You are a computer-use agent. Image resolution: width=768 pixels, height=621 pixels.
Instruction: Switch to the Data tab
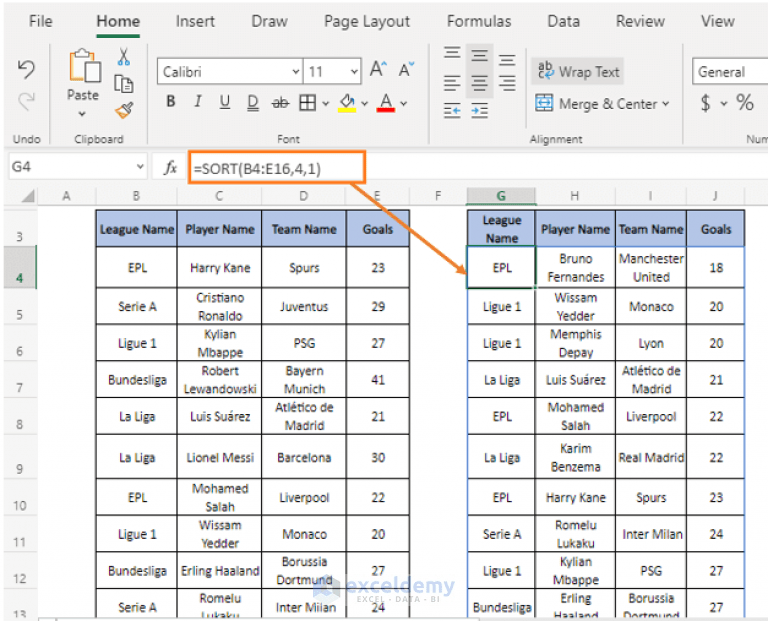563,21
